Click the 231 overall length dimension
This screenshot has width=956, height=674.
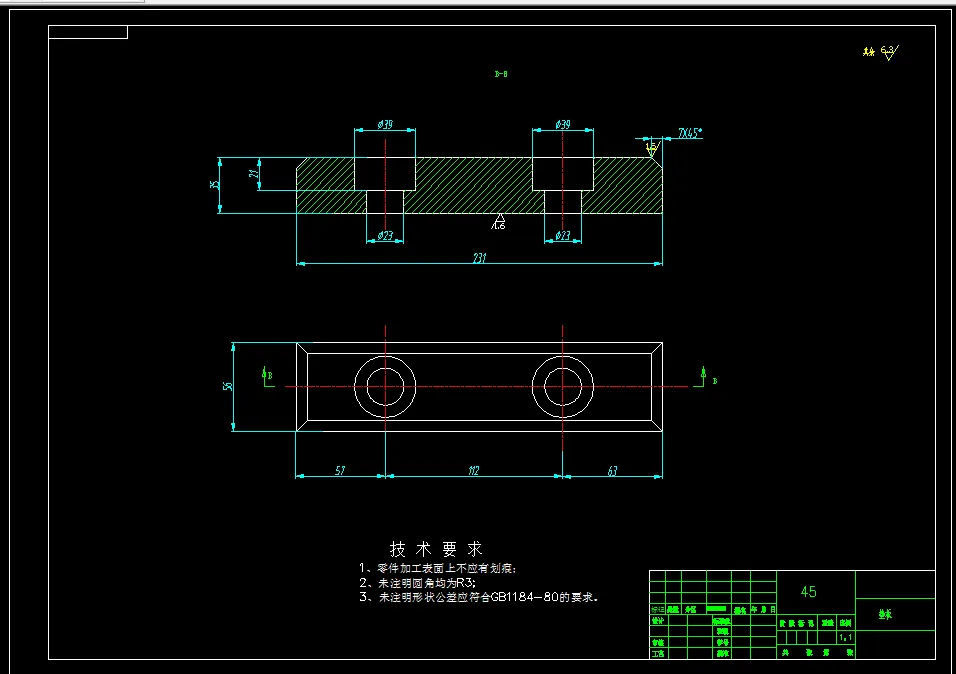[x=480, y=258]
